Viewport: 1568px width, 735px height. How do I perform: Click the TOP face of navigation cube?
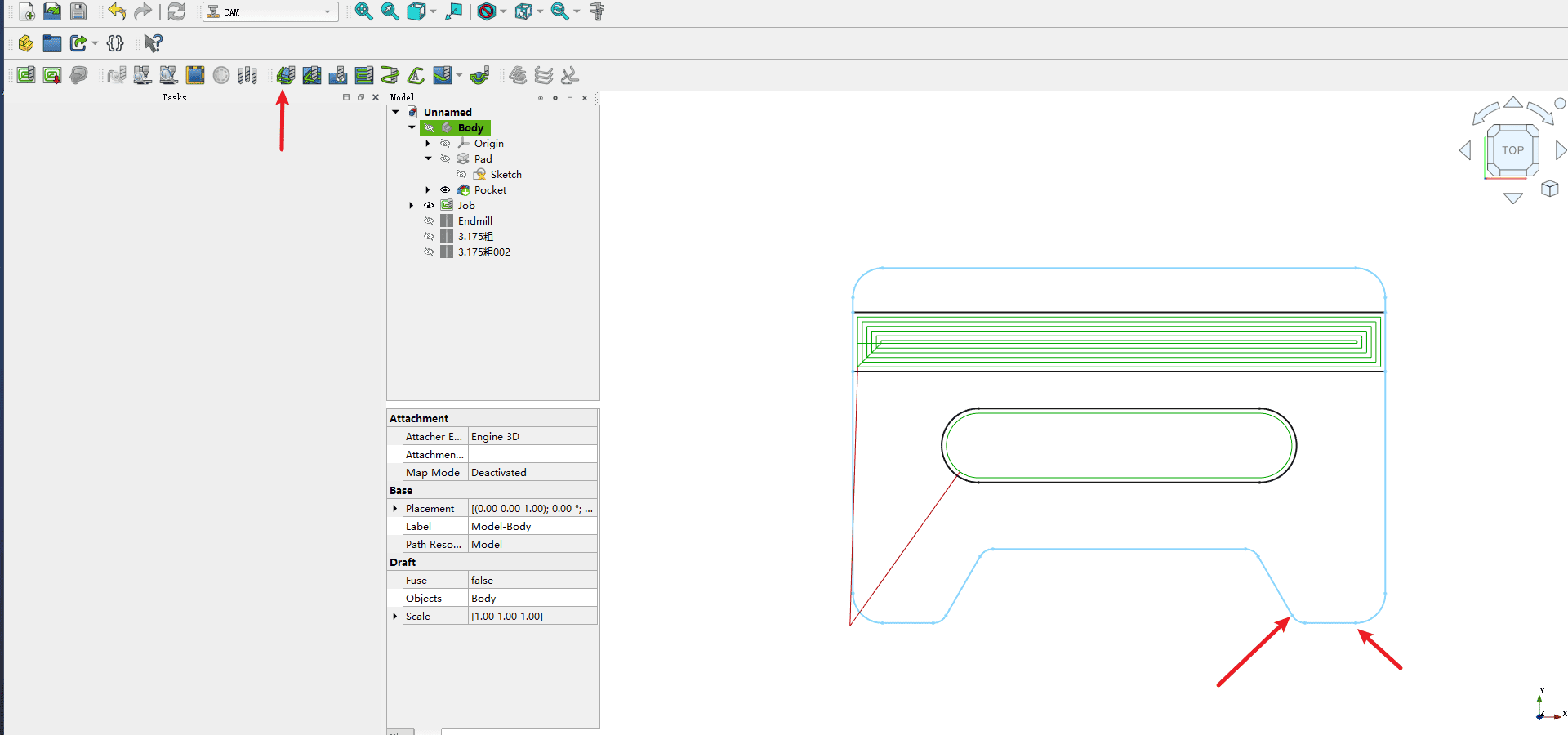(1512, 150)
